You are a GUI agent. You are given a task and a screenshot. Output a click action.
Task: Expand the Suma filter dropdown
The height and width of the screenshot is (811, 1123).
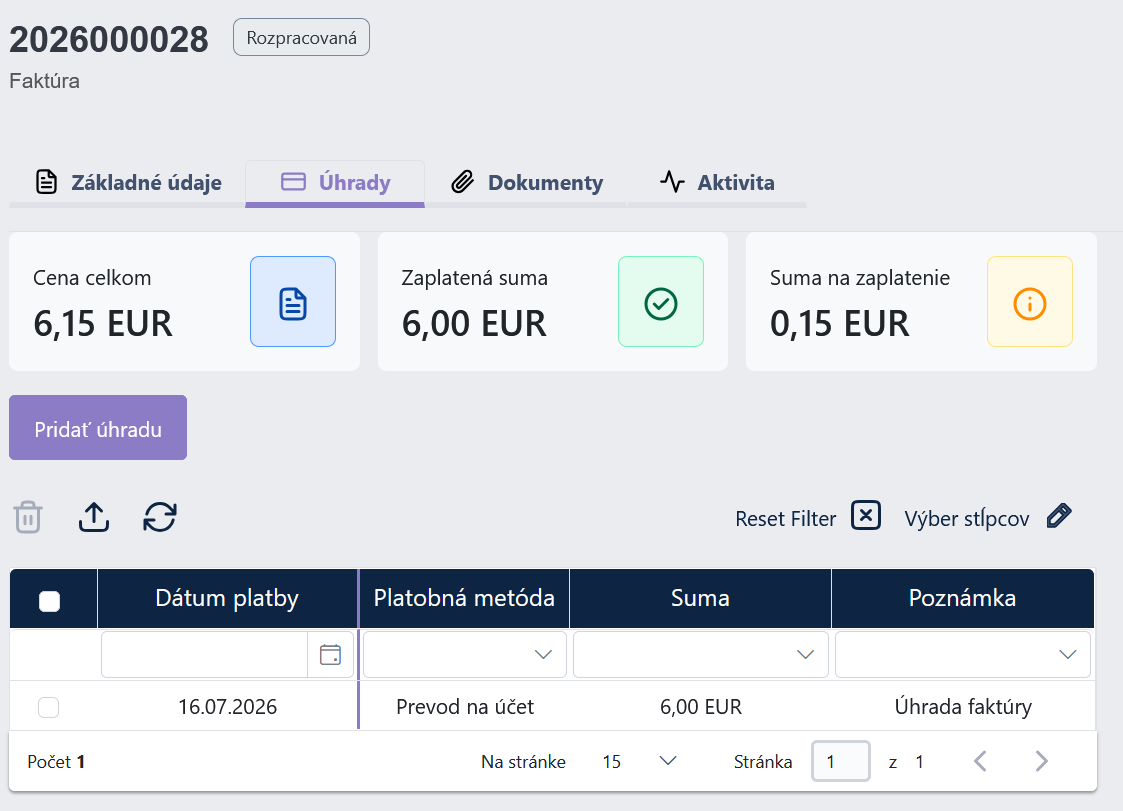pyautogui.click(x=805, y=654)
